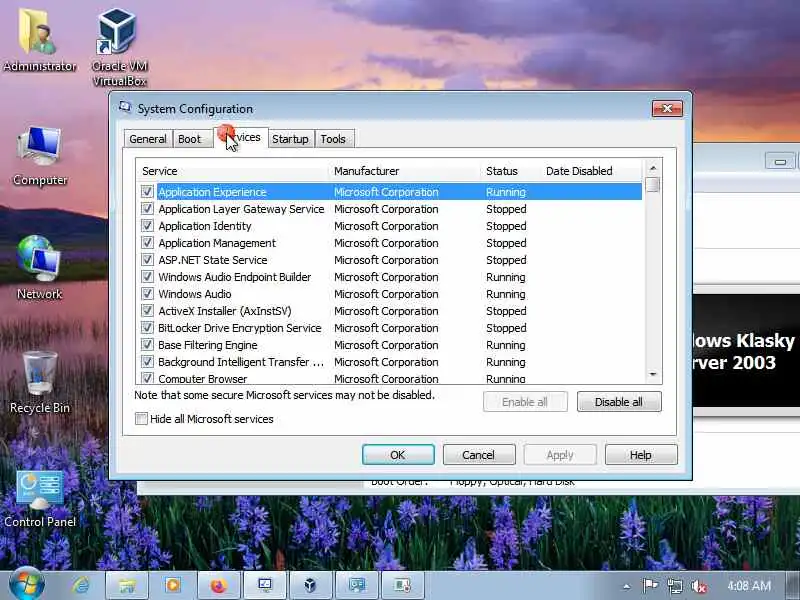Uncheck Base Filtering Engine checkbox
The height and width of the screenshot is (600, 800).
click(x=147, y=345)
